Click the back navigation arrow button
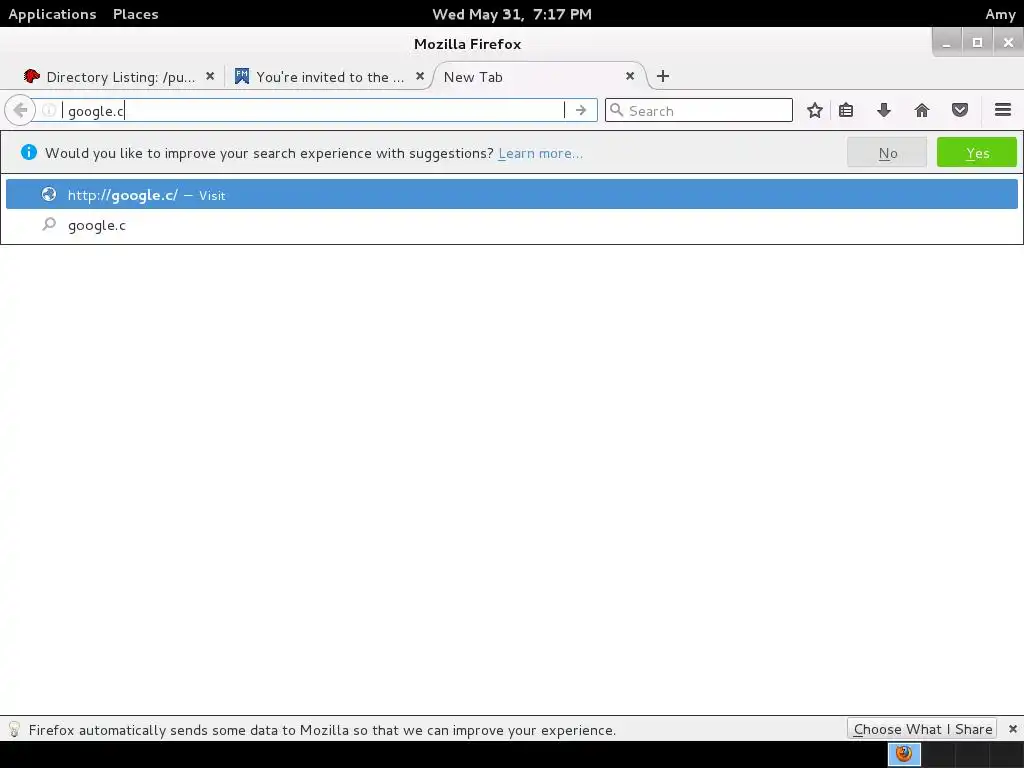This screenshot has height=768, width=1024. click(x=20, y=110)
